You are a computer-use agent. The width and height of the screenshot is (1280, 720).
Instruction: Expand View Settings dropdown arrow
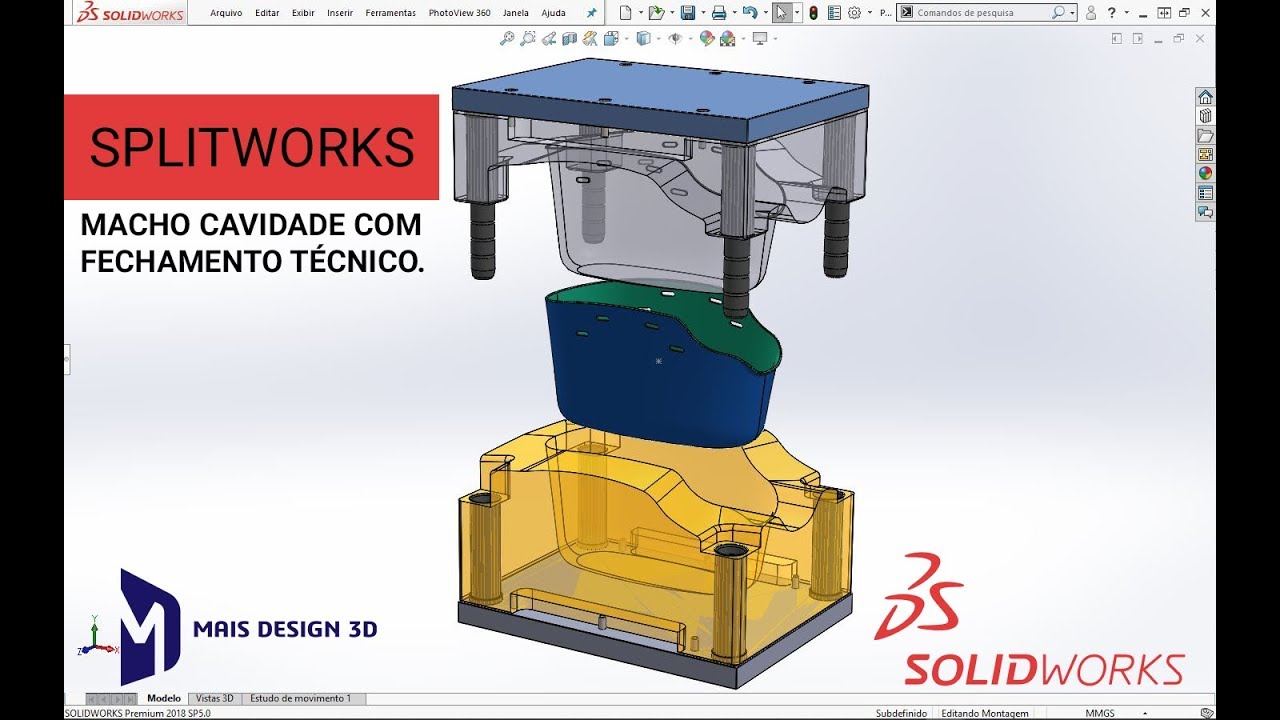pyautogui.click(x=775, y=39)
